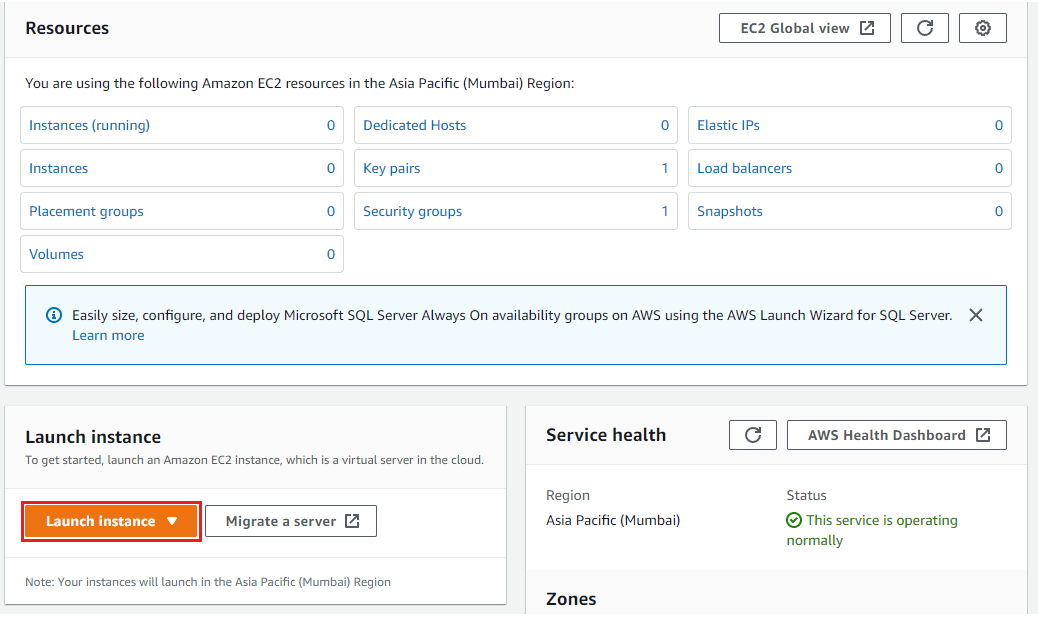Open Resources settings gear

982,28
